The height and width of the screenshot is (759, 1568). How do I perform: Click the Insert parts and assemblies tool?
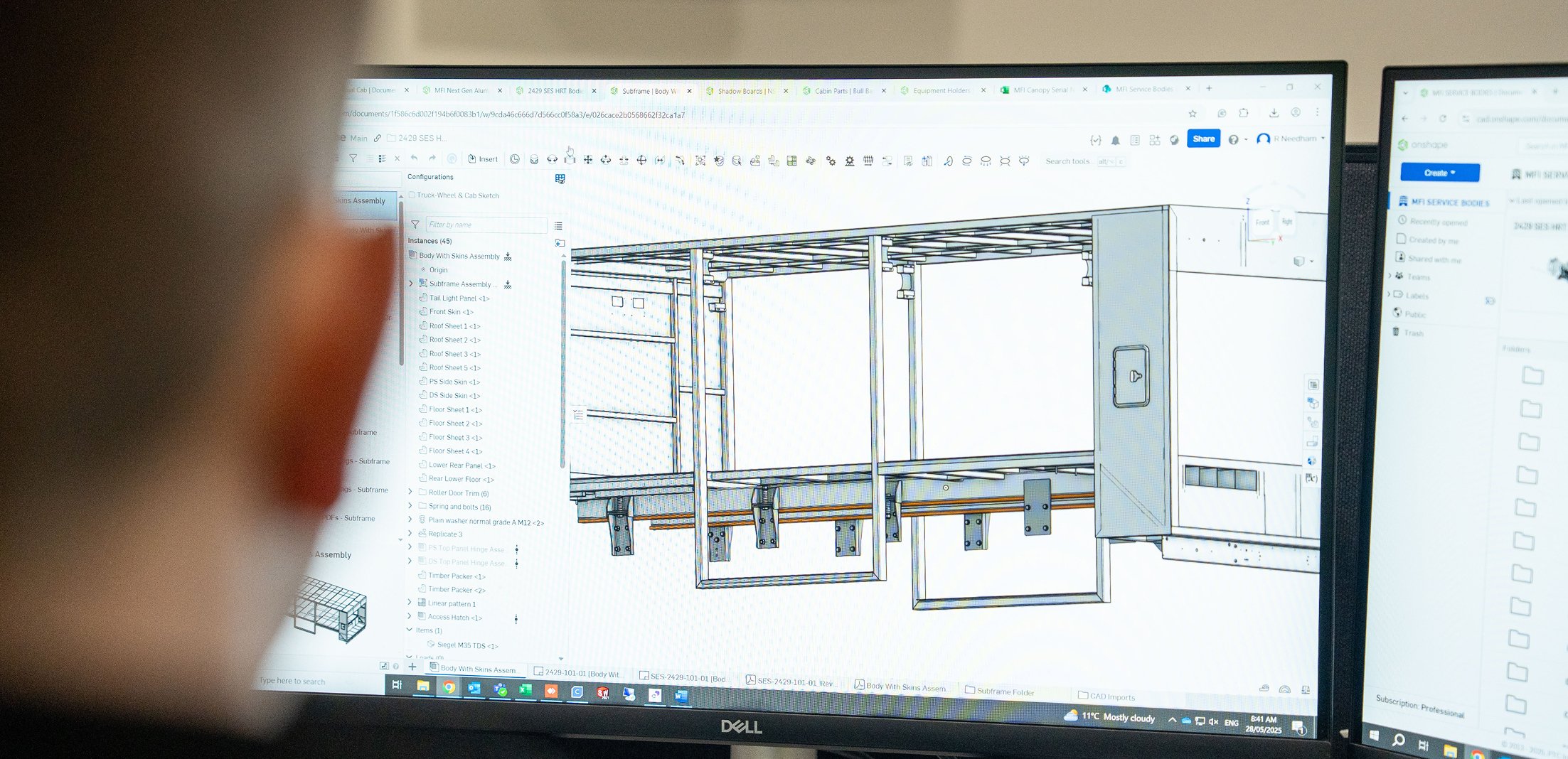tap(482, 159)
